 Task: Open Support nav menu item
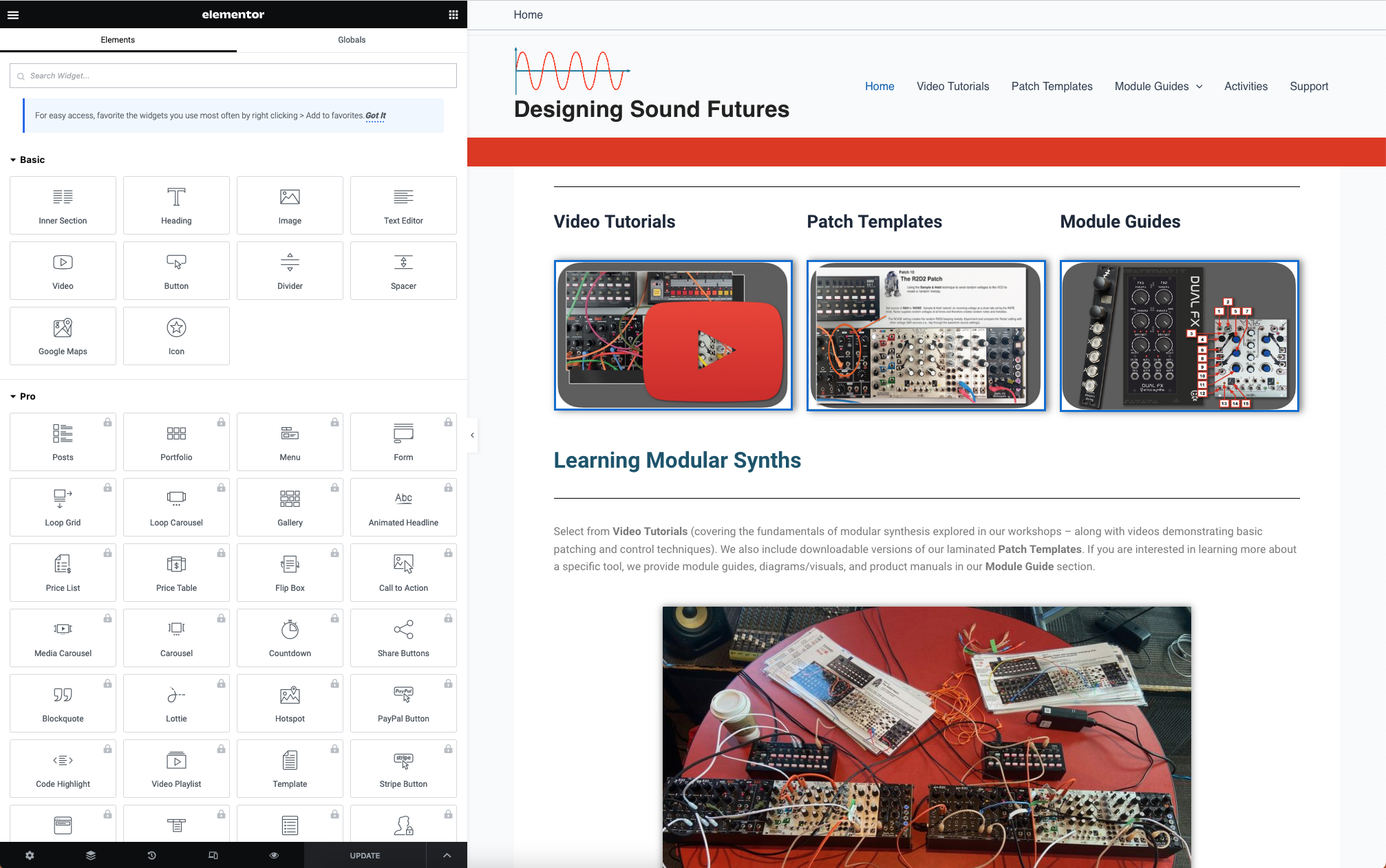[x=1308, y=86]
